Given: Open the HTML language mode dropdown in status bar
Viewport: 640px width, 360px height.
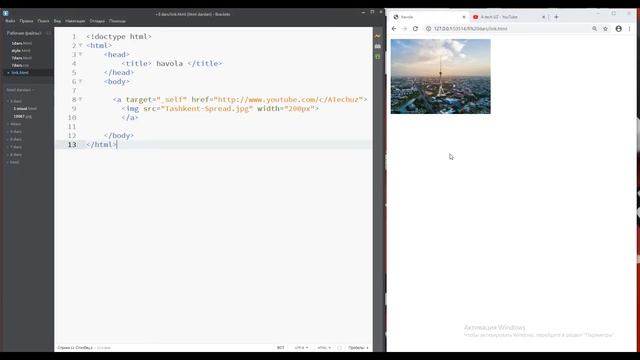Looking at the screenshot, I should [x=324, y=348].
